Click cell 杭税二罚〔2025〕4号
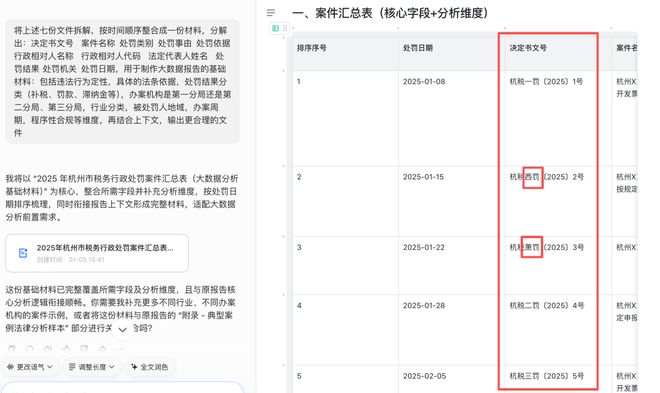The image size is (660, 393). coord(547,306)
